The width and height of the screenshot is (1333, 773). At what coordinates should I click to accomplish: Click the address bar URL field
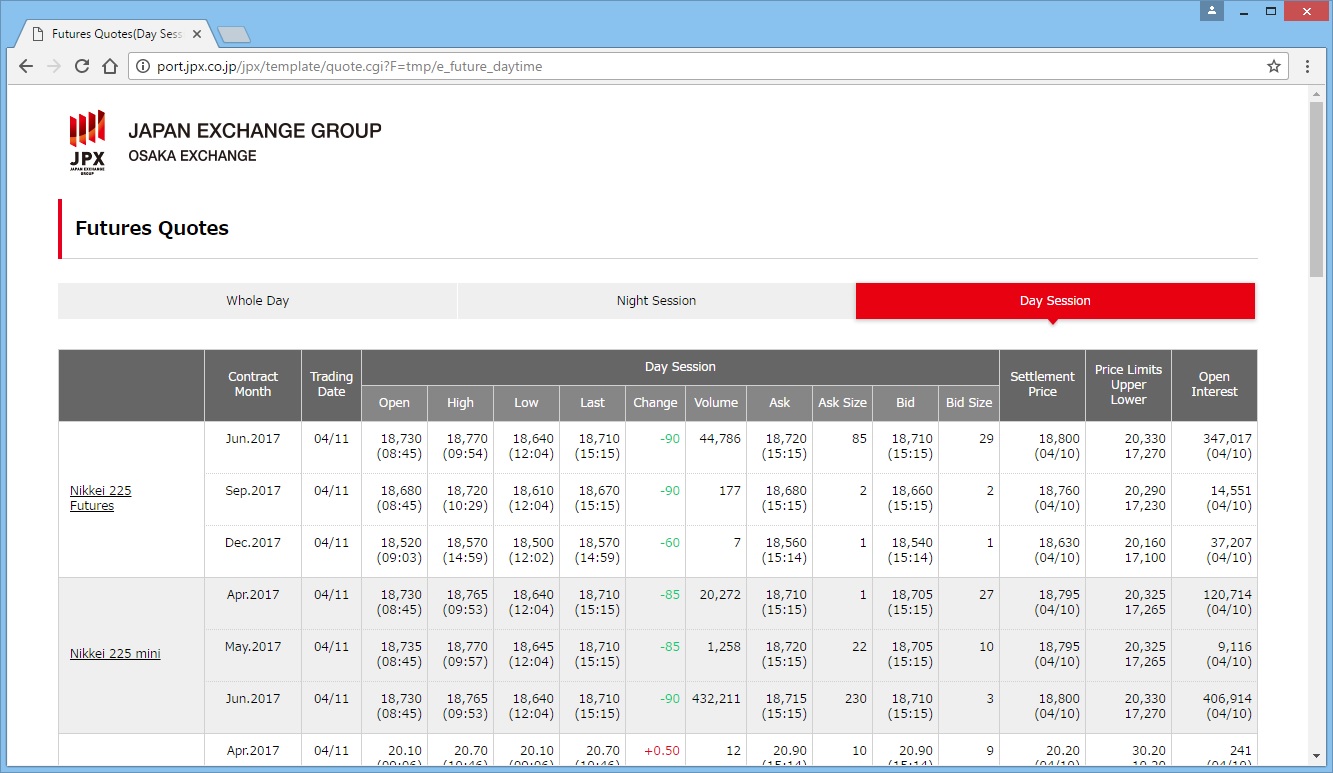click(x=700, y=66)
